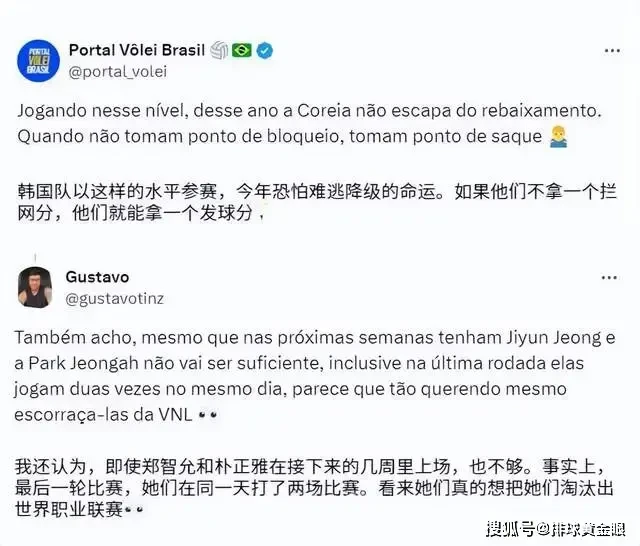This screenshot has width=640, height=546.
Task: Open the Portal Vôlei Brasil display name
Action: point(137,50)
